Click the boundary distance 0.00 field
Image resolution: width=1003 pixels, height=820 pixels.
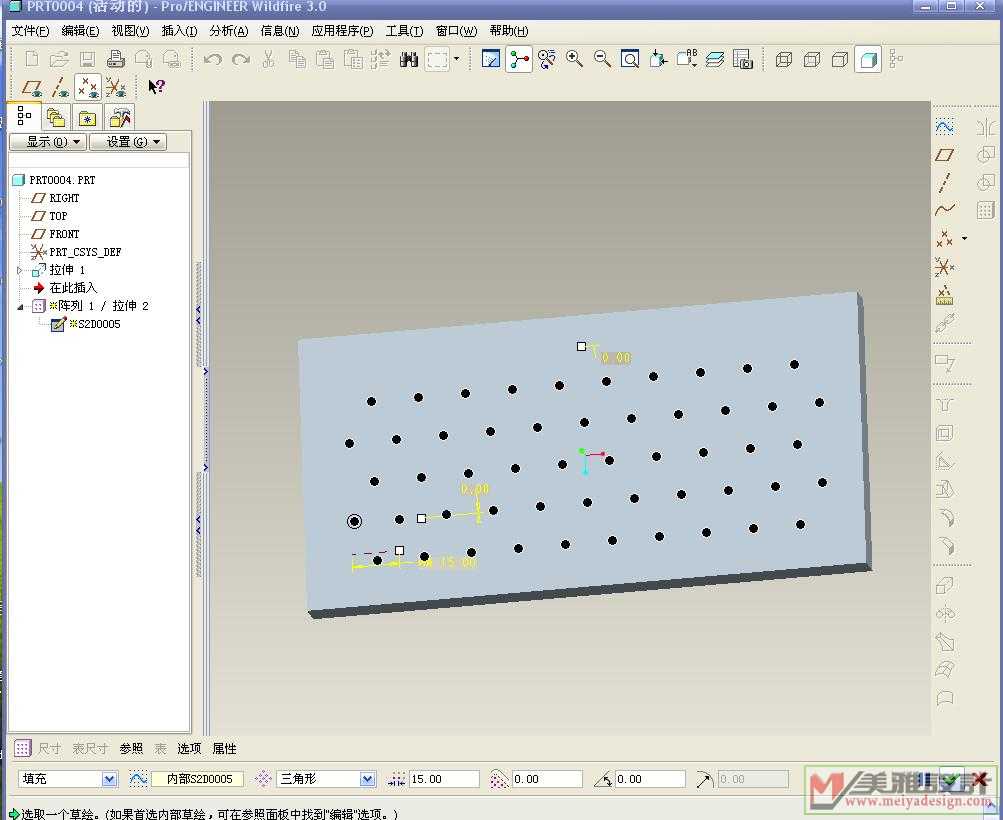coord(547,779)
